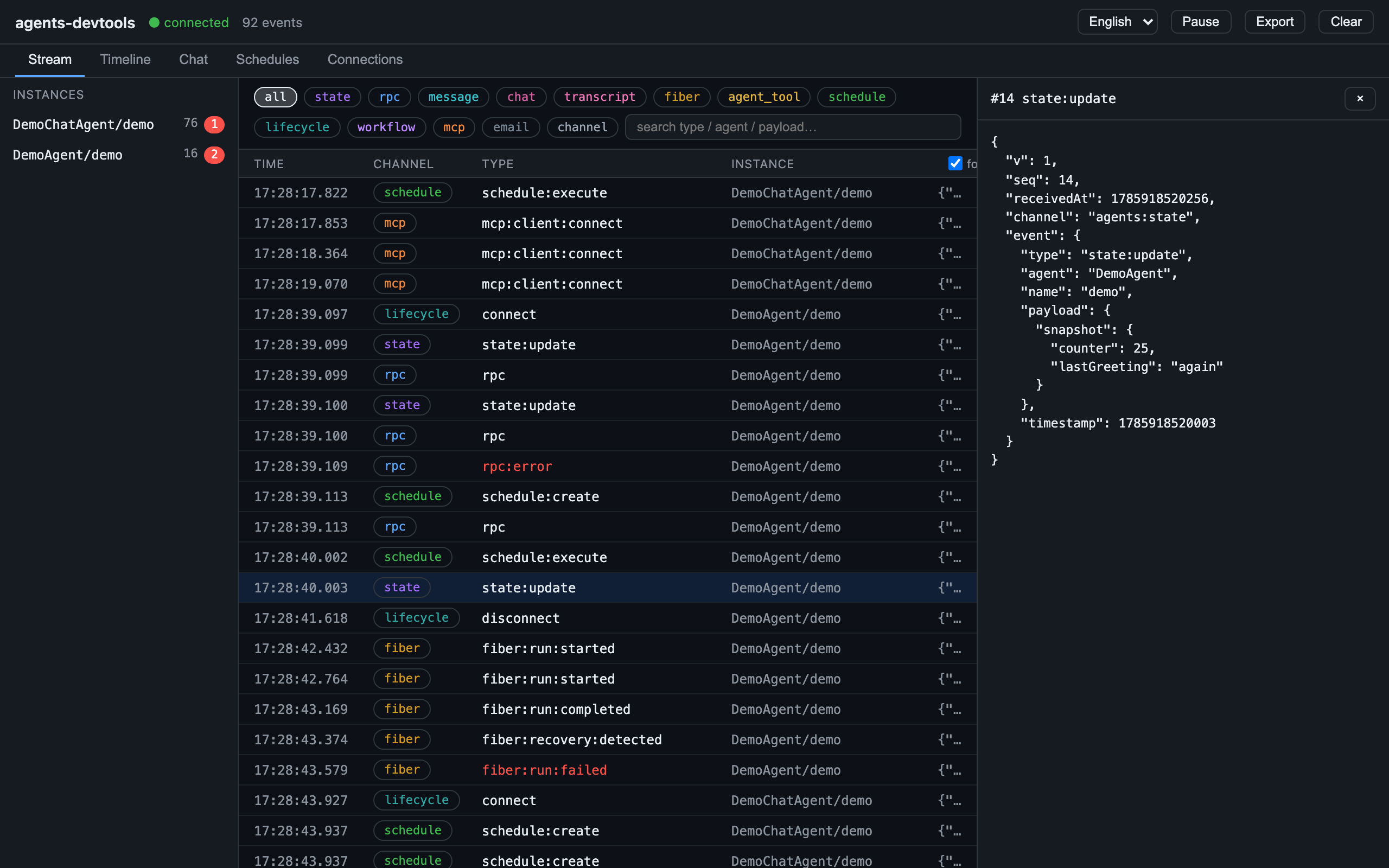1389x868 pixels.
Task: Switch to the Stream tab
Action: click(50, 60)
